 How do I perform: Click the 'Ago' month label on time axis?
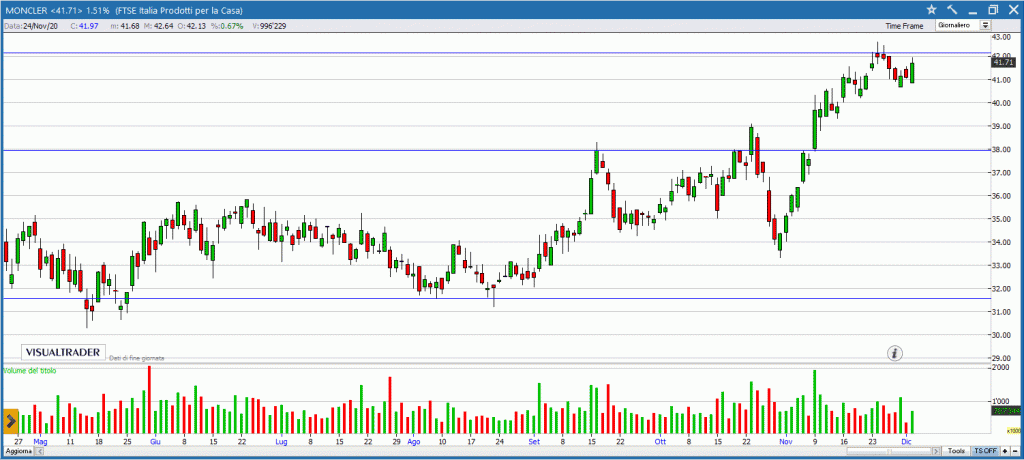click(x=413, y=442)
